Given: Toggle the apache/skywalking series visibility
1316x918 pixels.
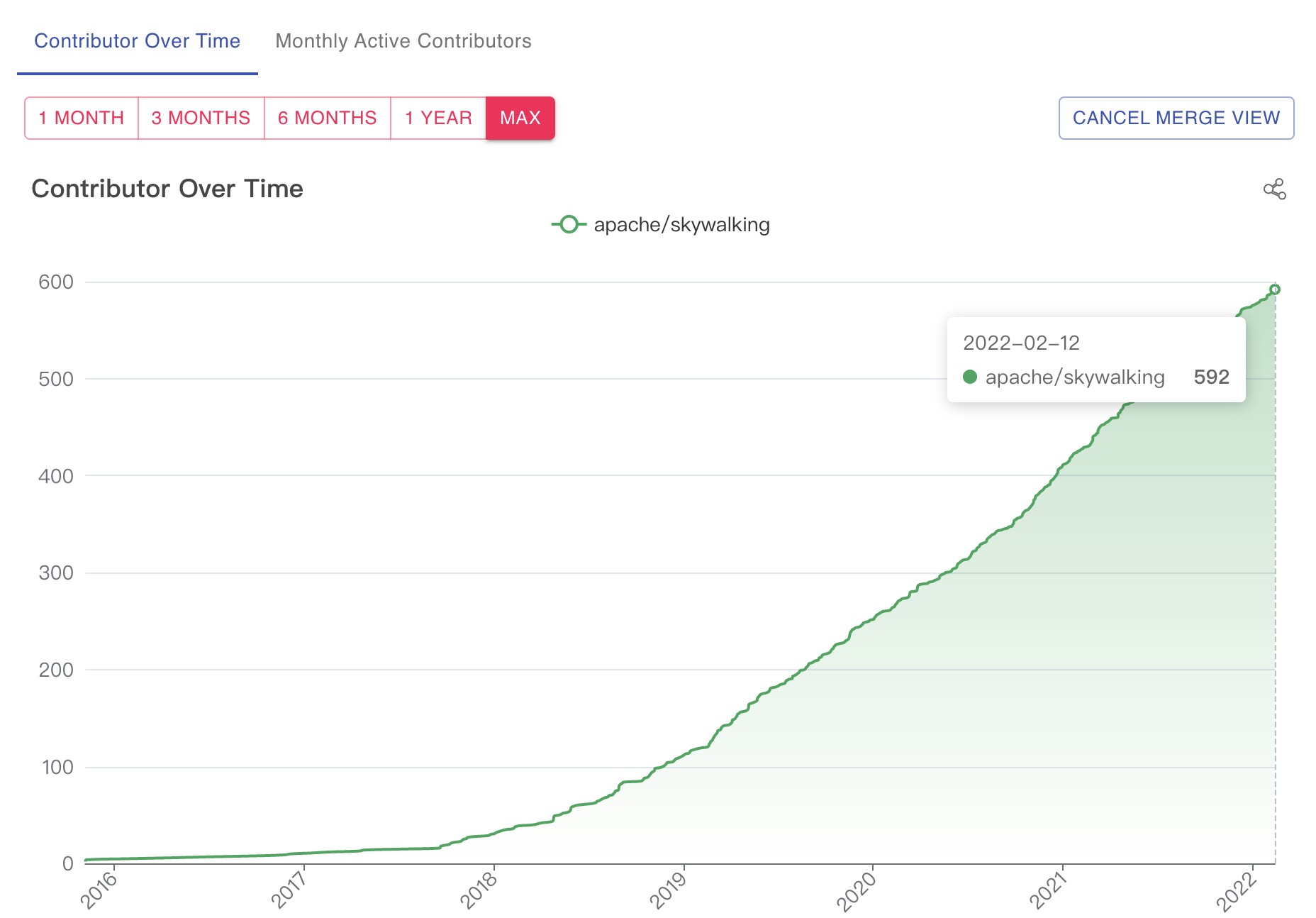Looking at the screenshot, I should tap(681, 225).
